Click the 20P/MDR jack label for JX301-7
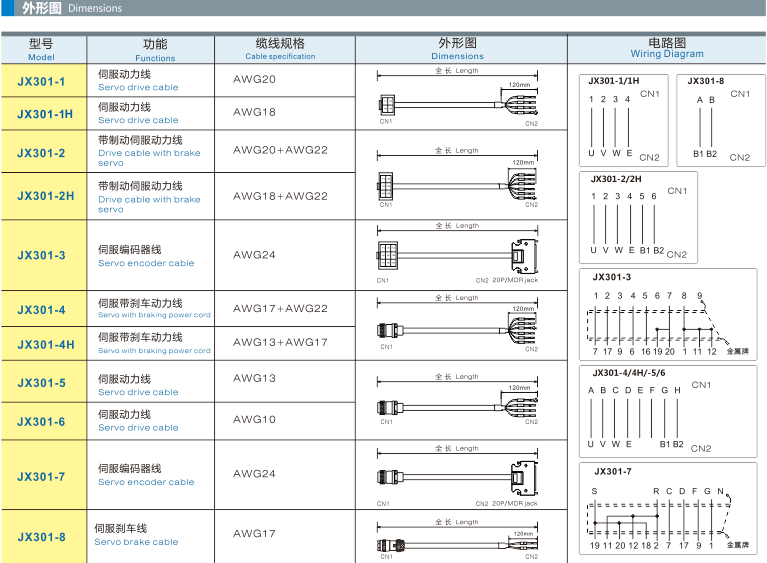This screenshot has width=767, height=563. 515,503
